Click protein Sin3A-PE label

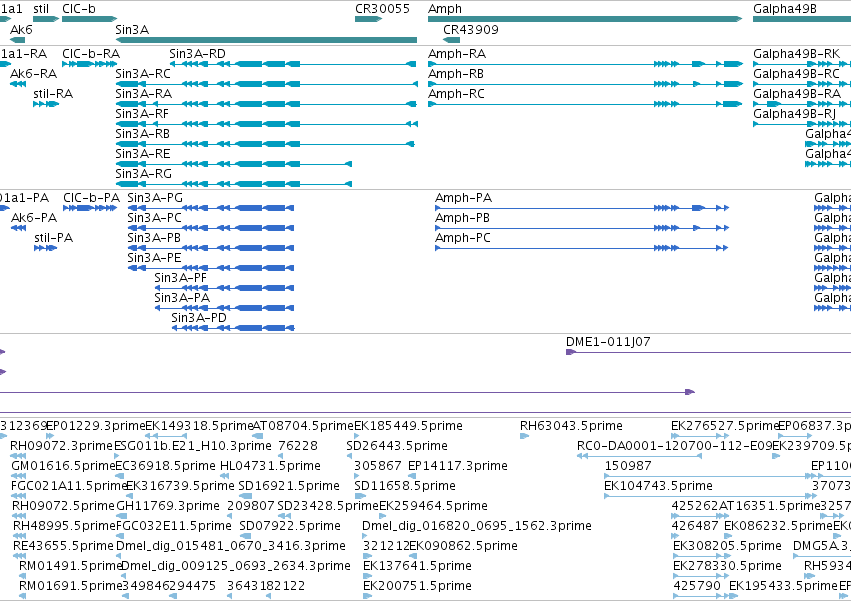(x=154, y=258)
